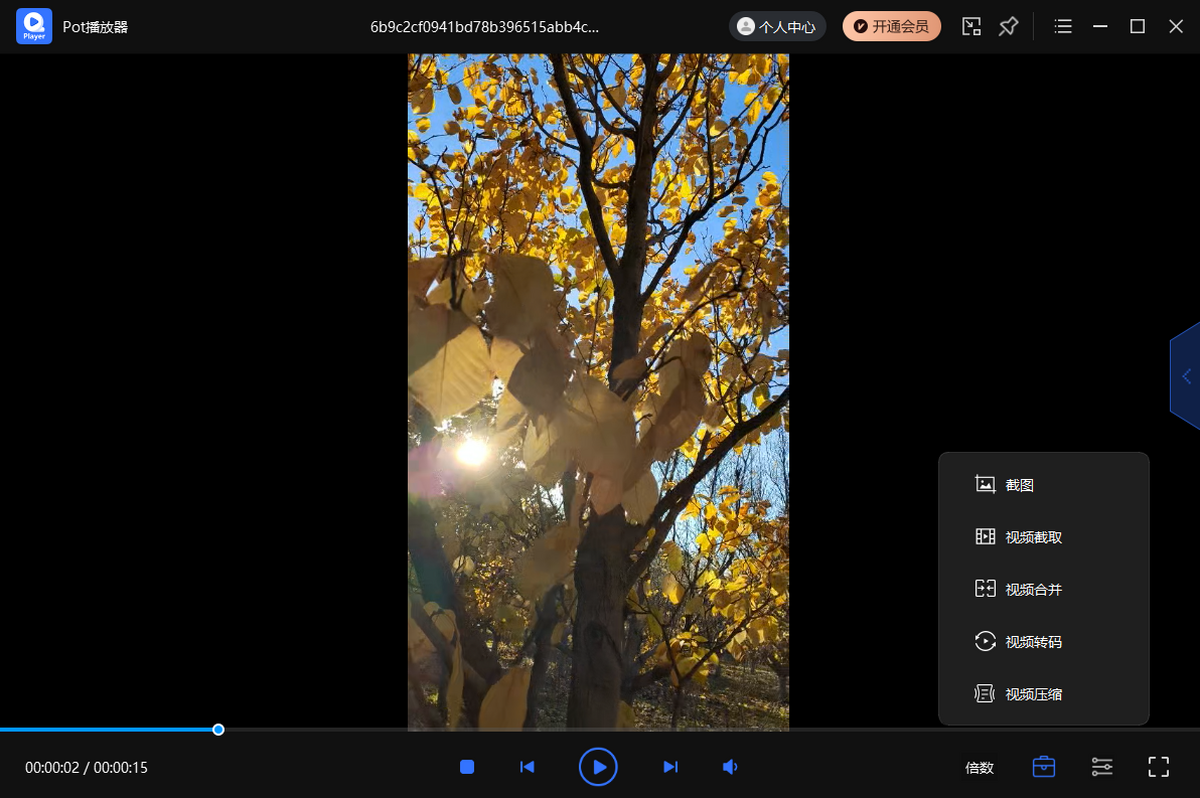Toggle the toolbox briefcase icon
The height and width of the screenshot is (798, 1200).
tap(1043, 767)
